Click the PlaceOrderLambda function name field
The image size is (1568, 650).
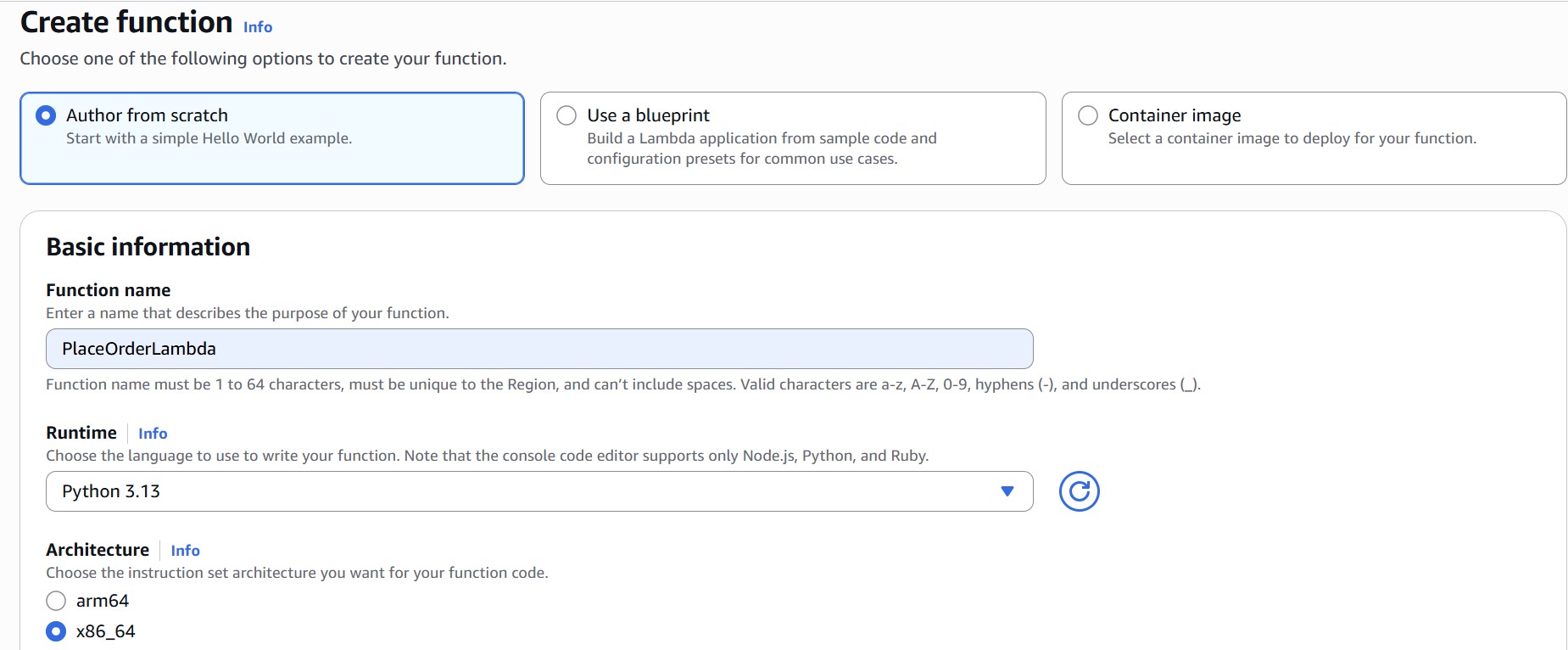pyautogui.click(x=538, y=349)
